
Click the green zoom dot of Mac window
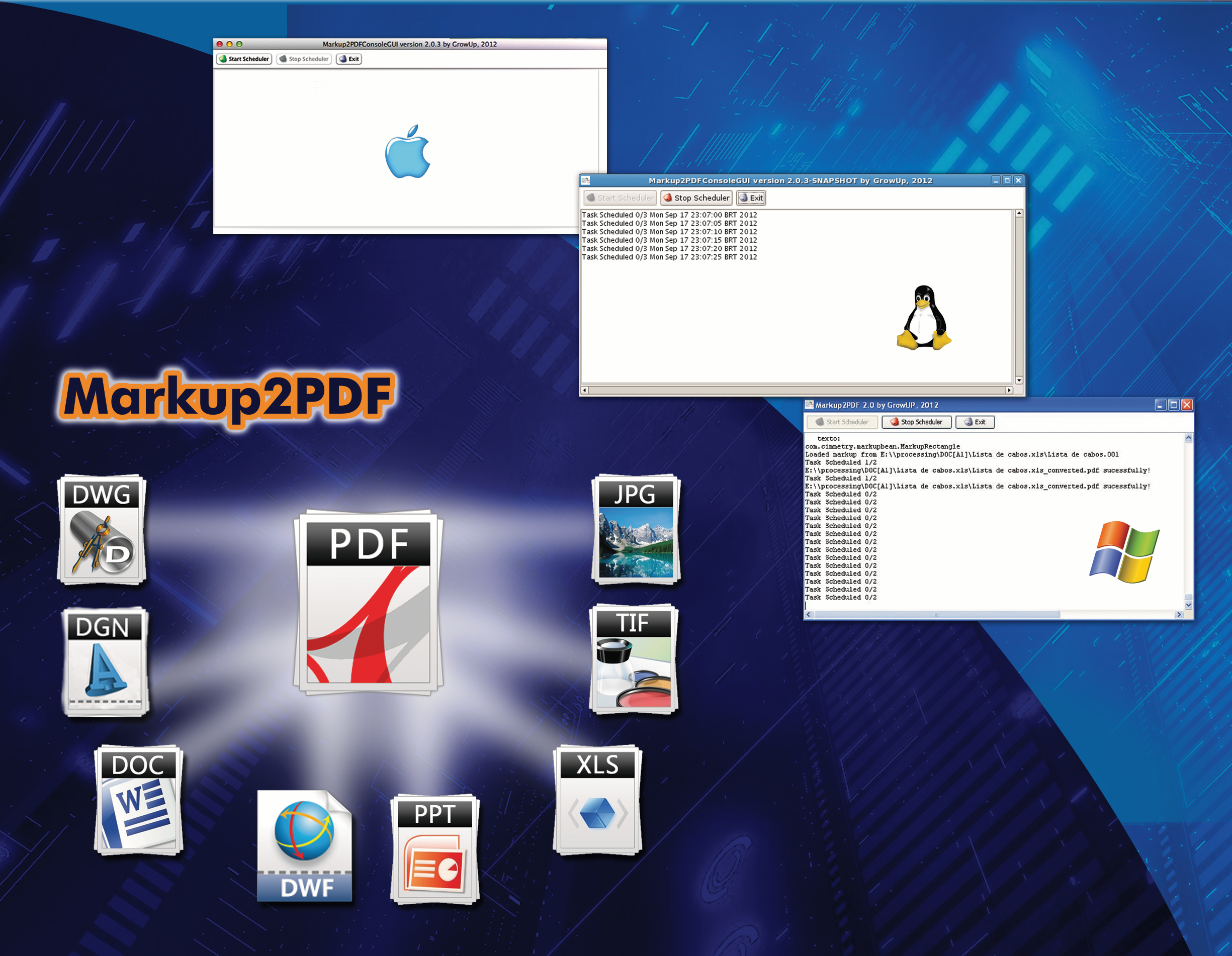(239, 44)
